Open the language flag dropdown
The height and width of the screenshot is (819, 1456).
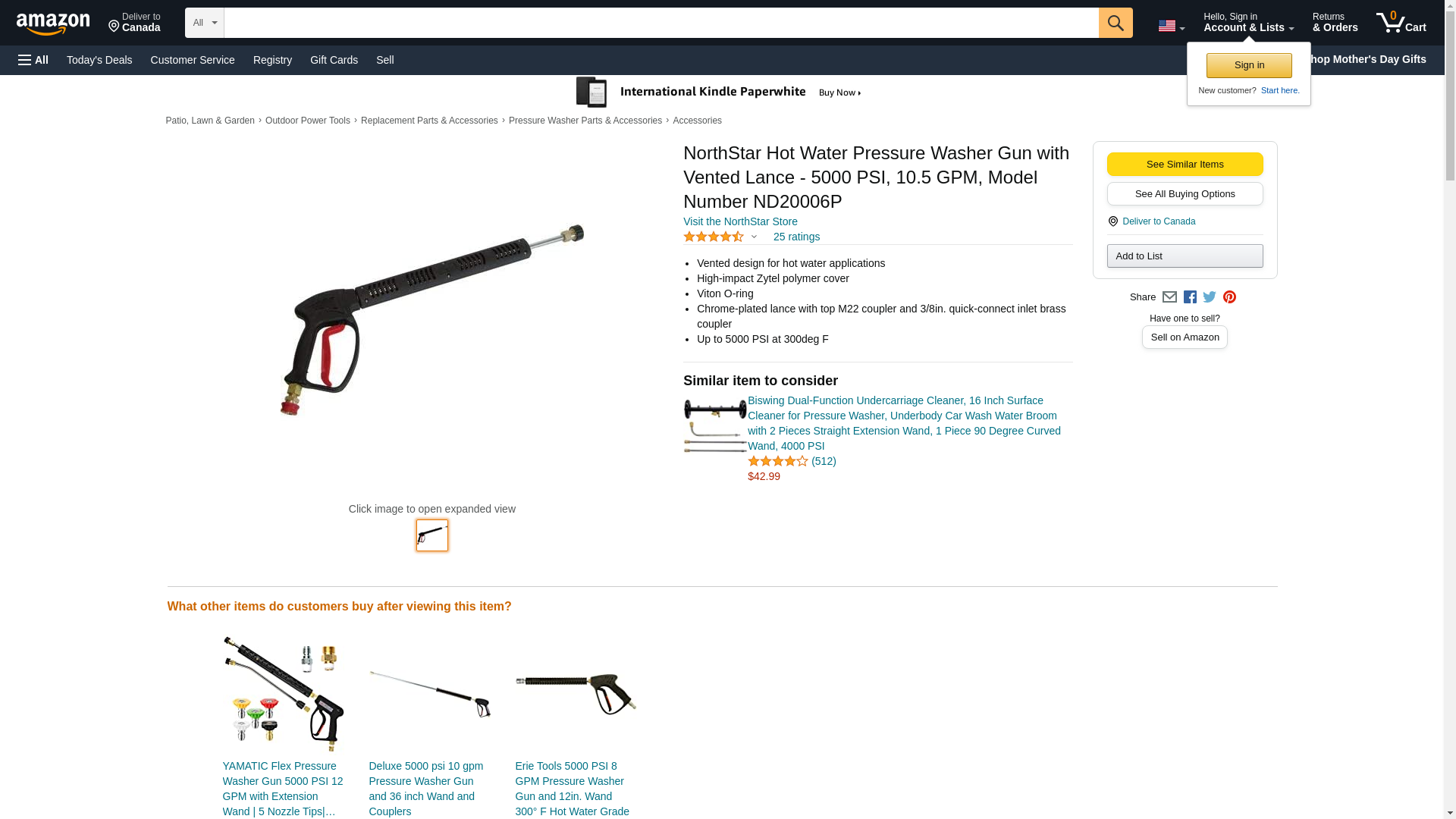point(1172,26)
